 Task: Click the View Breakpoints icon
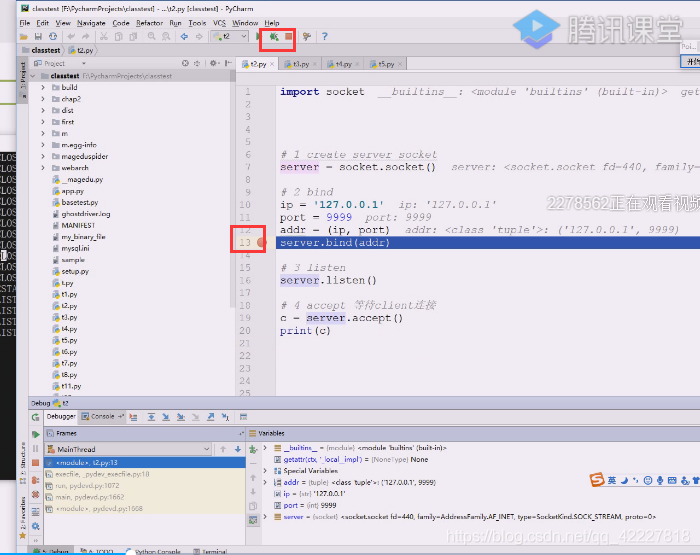click(x=35, y=481)
